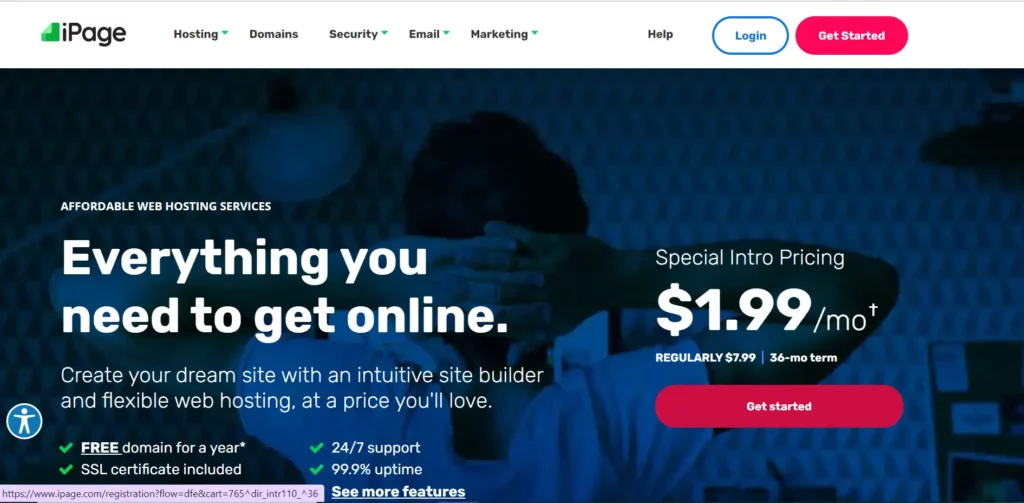Open the Domains menu item

coord(274,35)
